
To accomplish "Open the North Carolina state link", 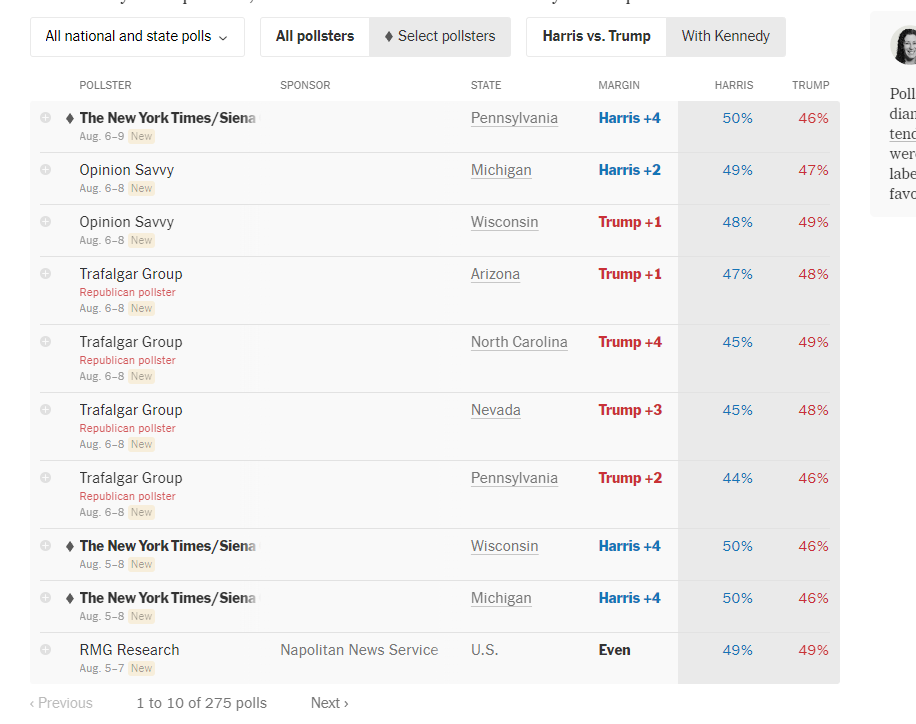I will coord(519,342).
